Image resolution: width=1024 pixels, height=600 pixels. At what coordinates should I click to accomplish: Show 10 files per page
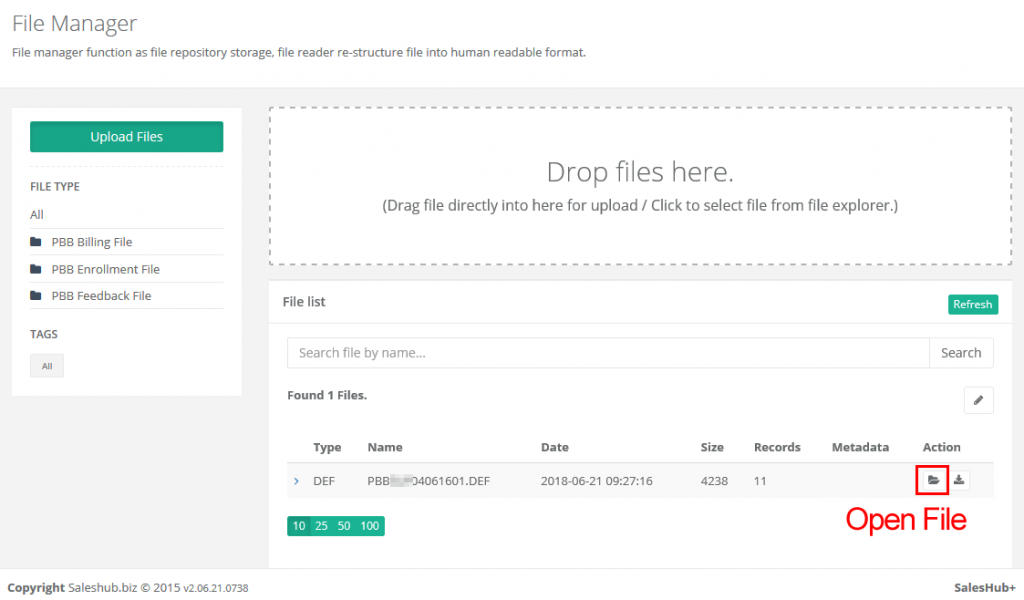(299, 526)
